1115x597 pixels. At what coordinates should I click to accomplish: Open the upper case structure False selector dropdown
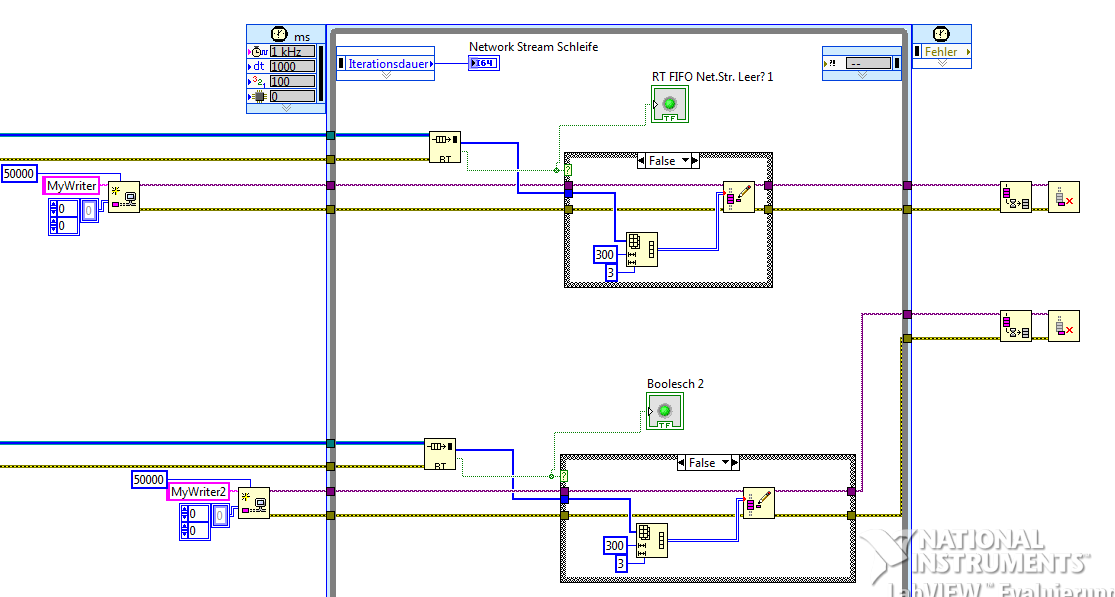coord(685,161)
